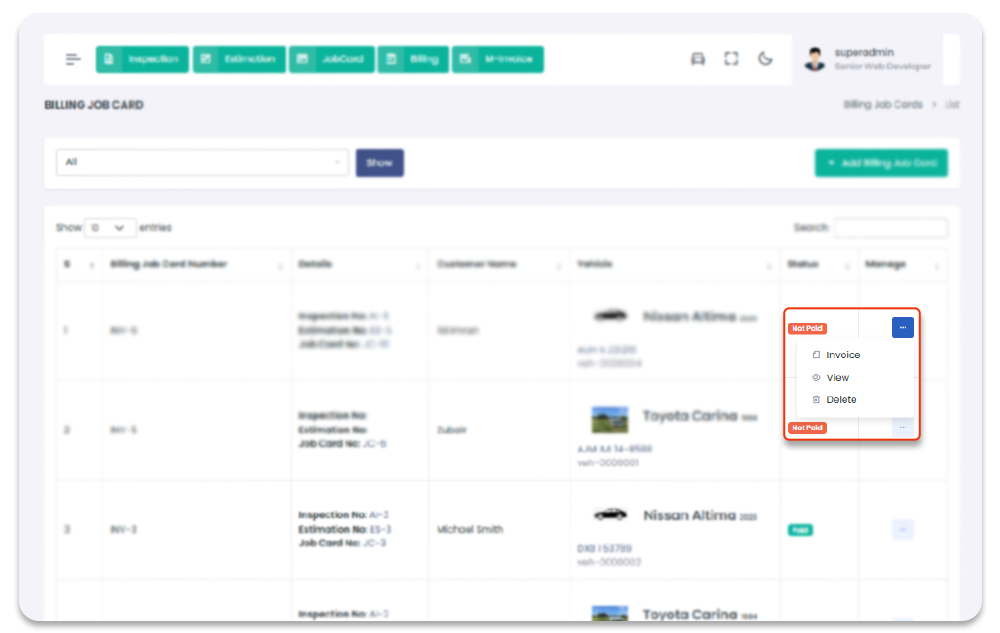Click the Inspection toolbar button
Image resolution: width=1000 pixels, height=633 pixels.
click(x=142, y=59)
